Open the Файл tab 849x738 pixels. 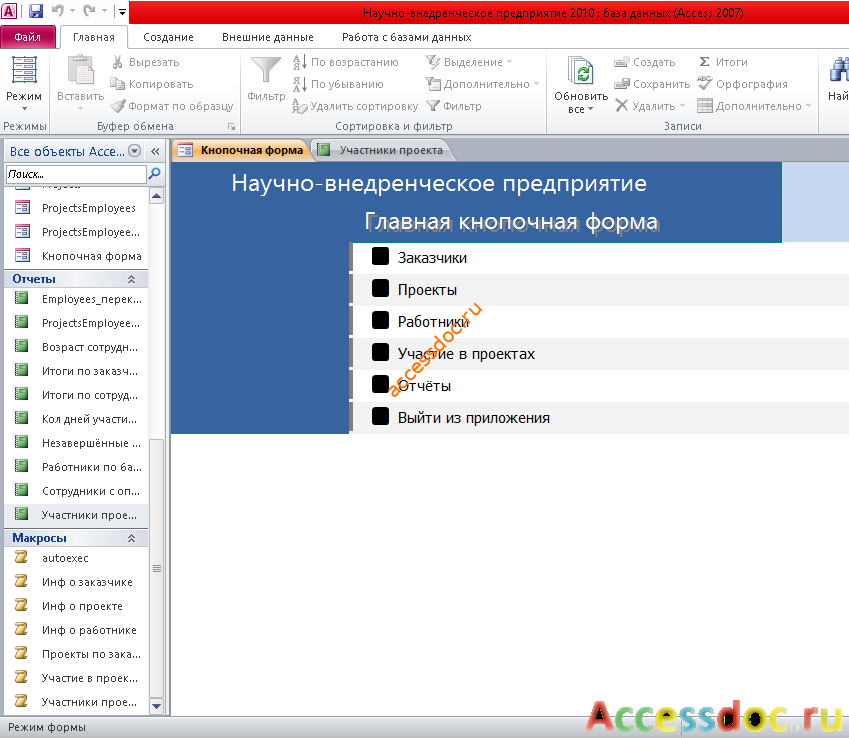(x=28, y=37)
